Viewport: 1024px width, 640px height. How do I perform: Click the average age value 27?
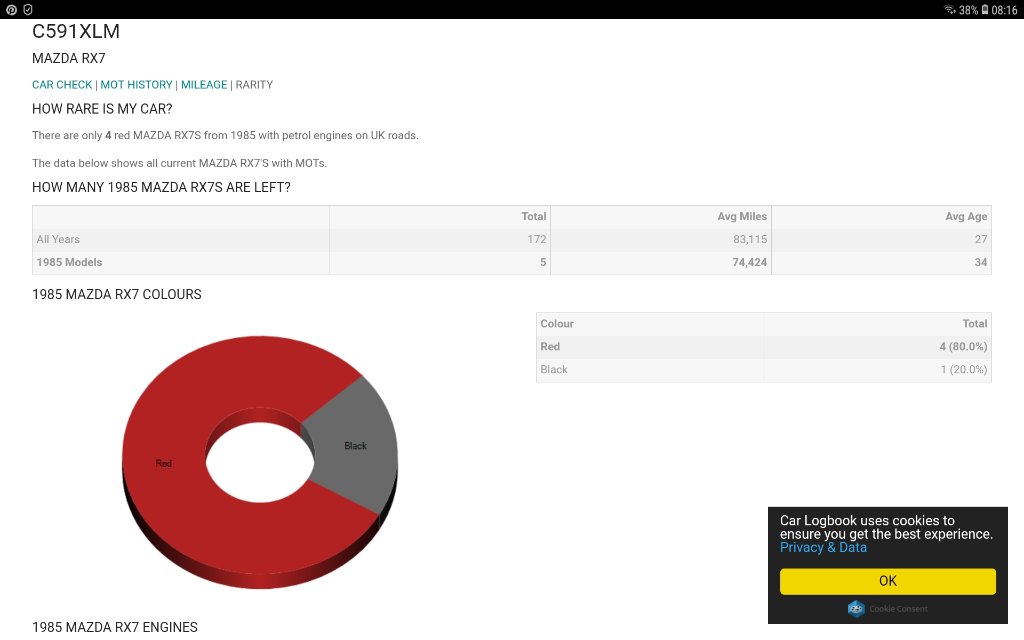(981, 239)
